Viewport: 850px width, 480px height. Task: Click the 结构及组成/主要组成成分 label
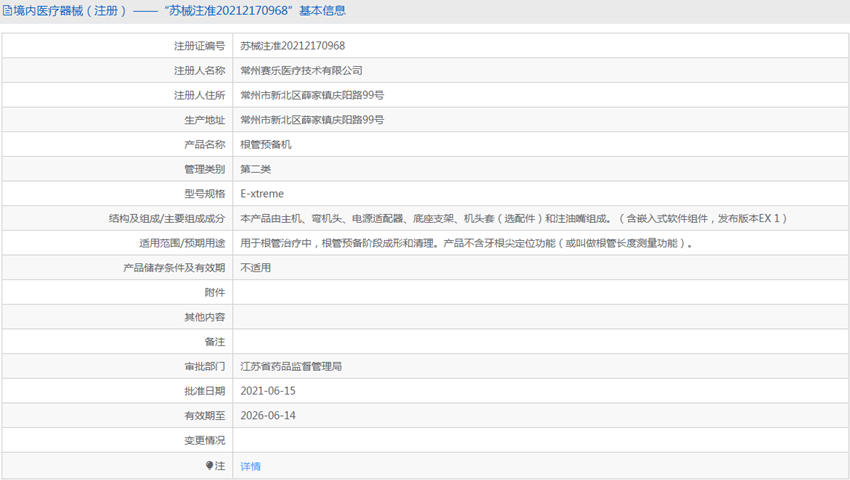(x=166, y=219)
